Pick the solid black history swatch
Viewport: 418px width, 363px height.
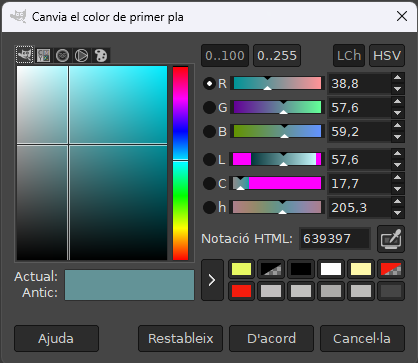point(301,269)
